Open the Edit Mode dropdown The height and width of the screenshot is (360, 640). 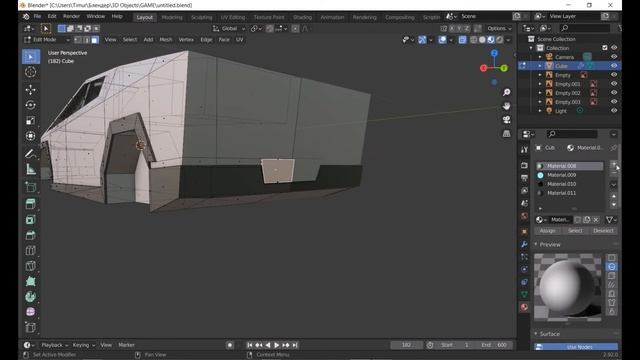pos(47,40)
